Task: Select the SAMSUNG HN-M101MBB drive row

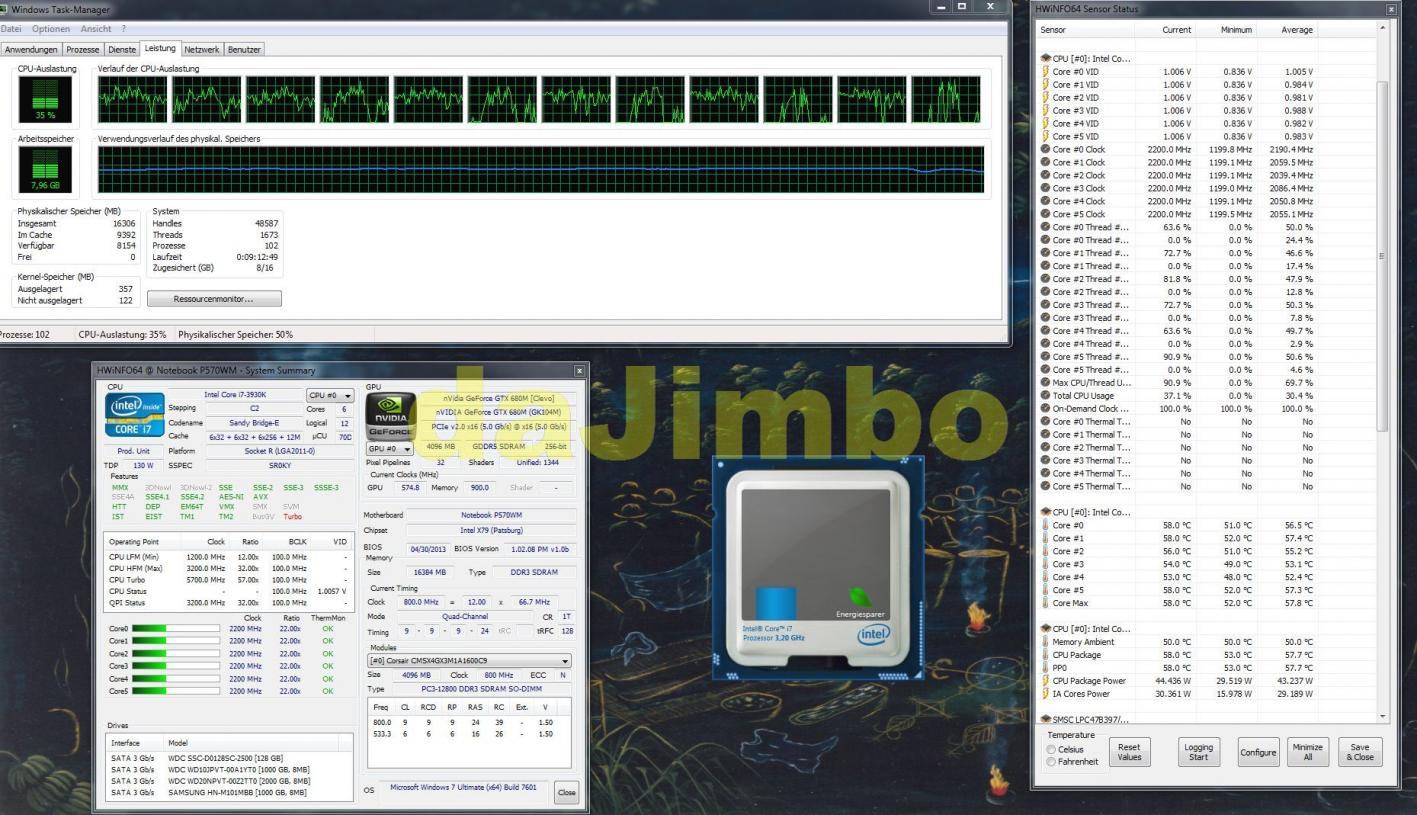Action: pyautogui.click(x=230, y=792)
